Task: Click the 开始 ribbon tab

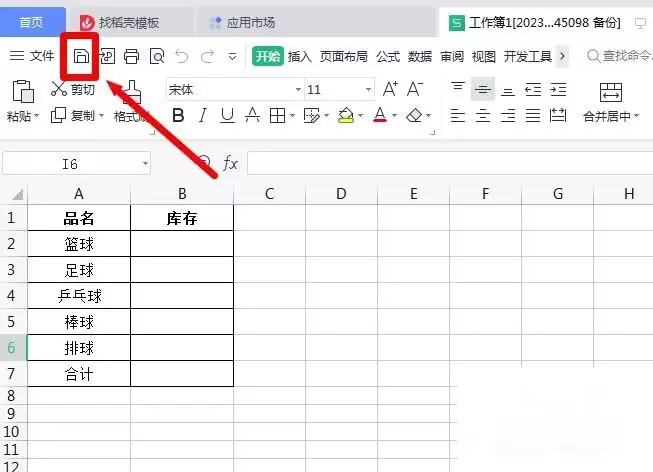Action: (x=268, y=56)
